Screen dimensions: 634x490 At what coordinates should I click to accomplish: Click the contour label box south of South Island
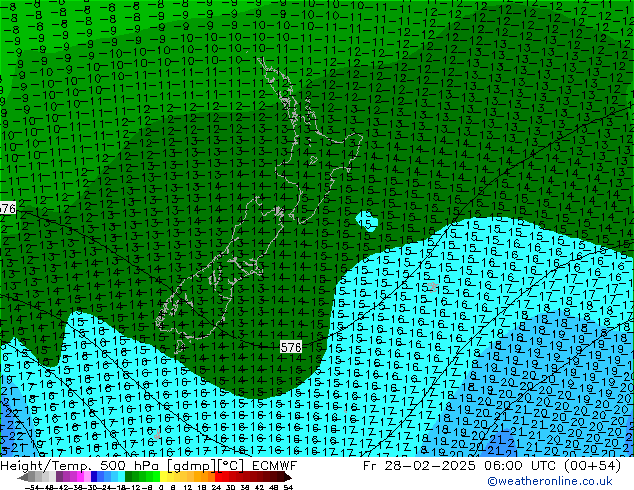point(291,346)
